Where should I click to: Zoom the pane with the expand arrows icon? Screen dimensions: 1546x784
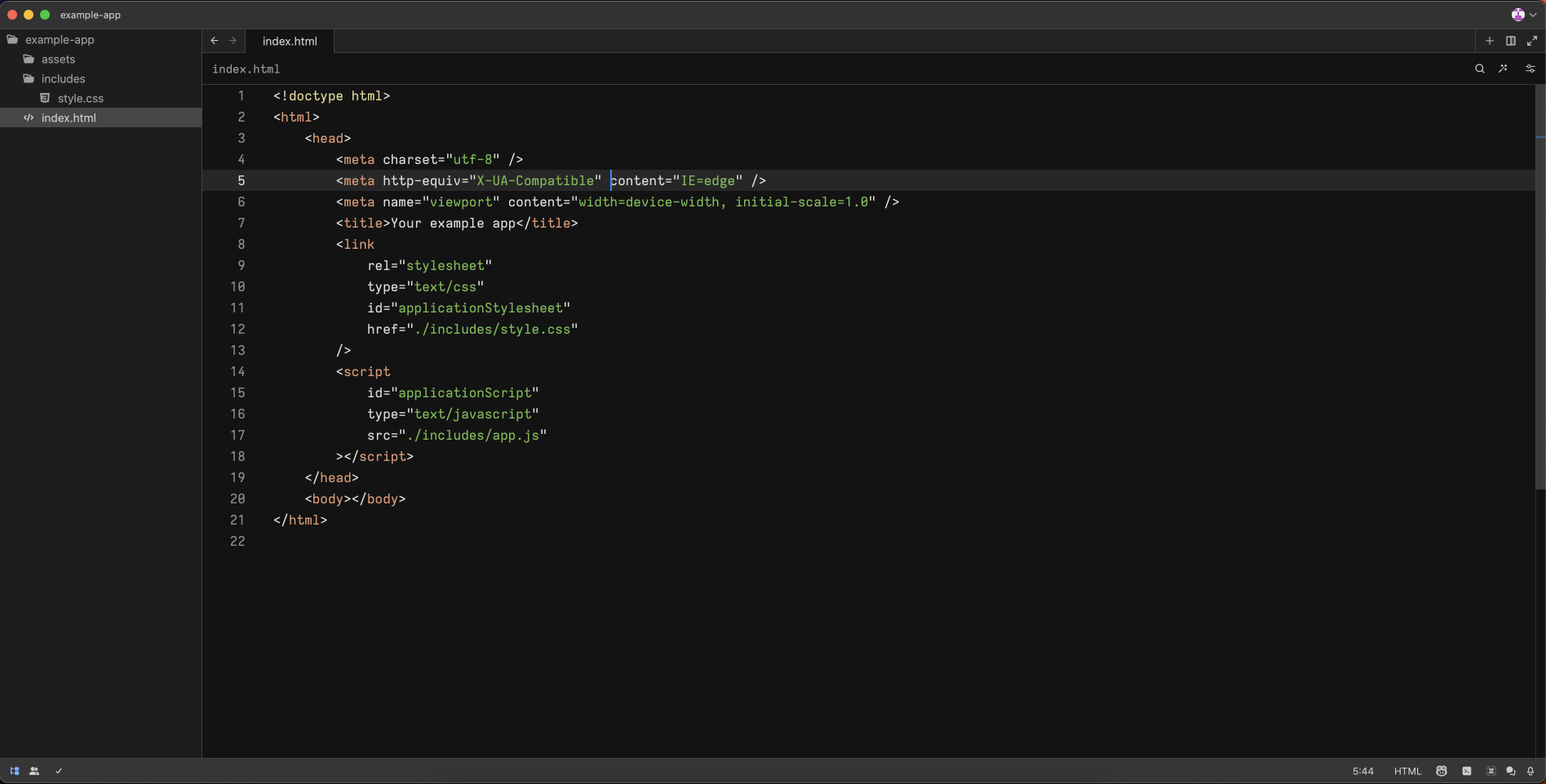1532,41
